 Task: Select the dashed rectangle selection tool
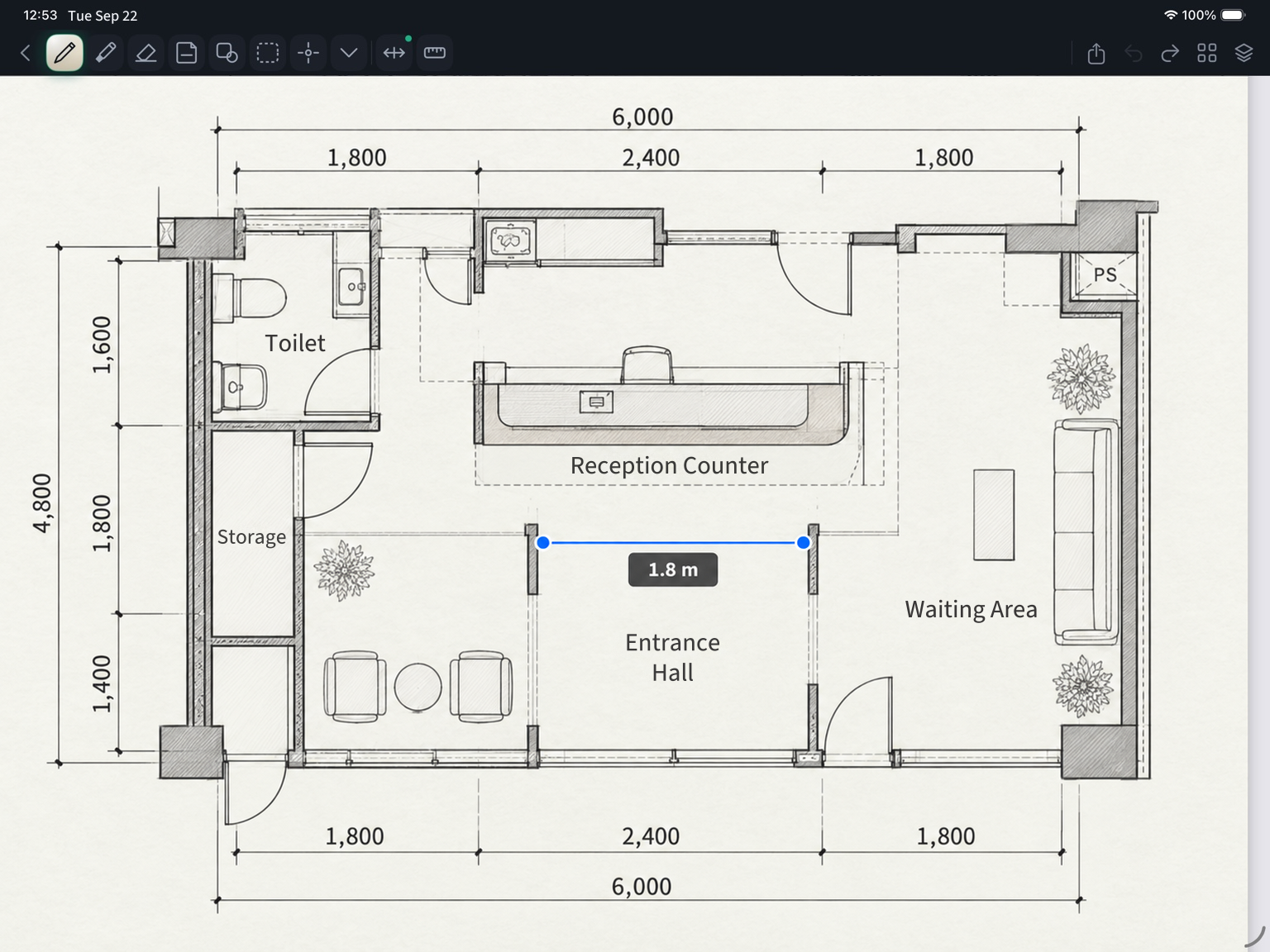tap(268, 53)
